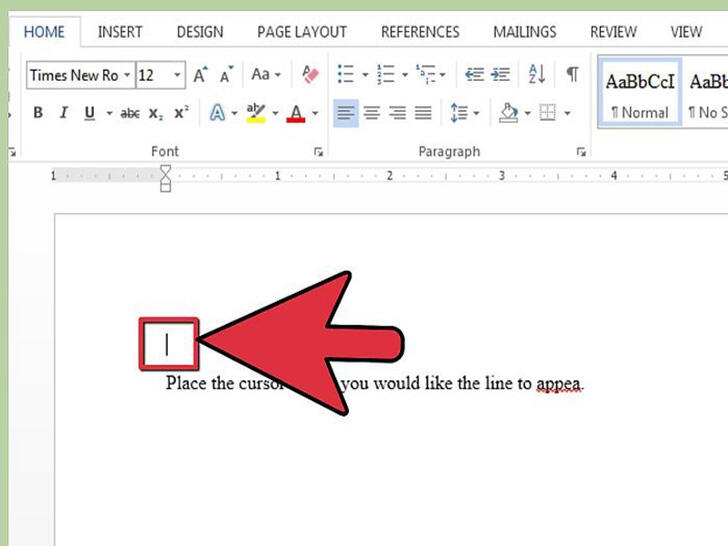
Task: Switch to the INSERT ribbon tab
Action: (120, 32)
